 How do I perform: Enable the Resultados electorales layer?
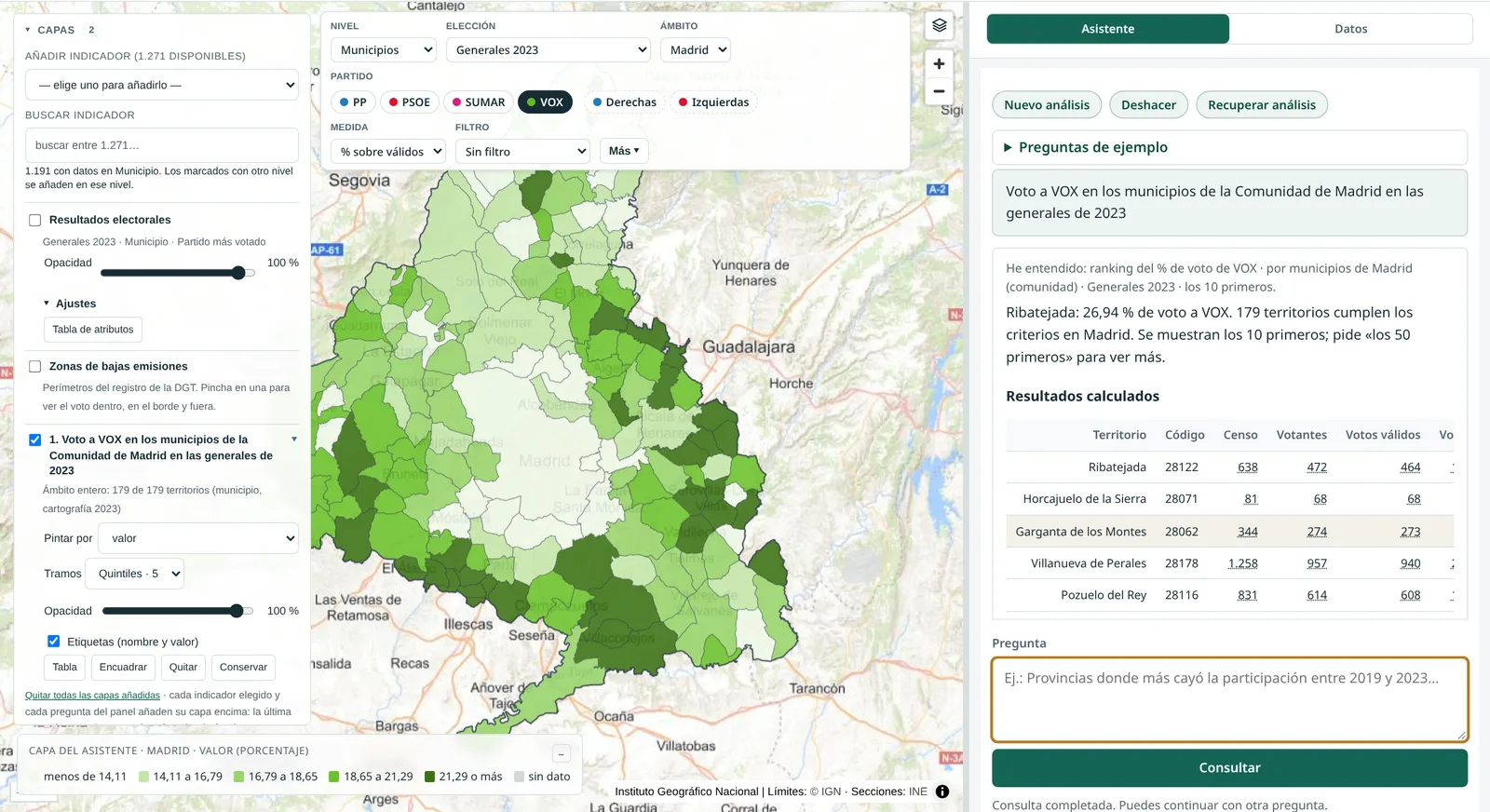click(35, 221)
